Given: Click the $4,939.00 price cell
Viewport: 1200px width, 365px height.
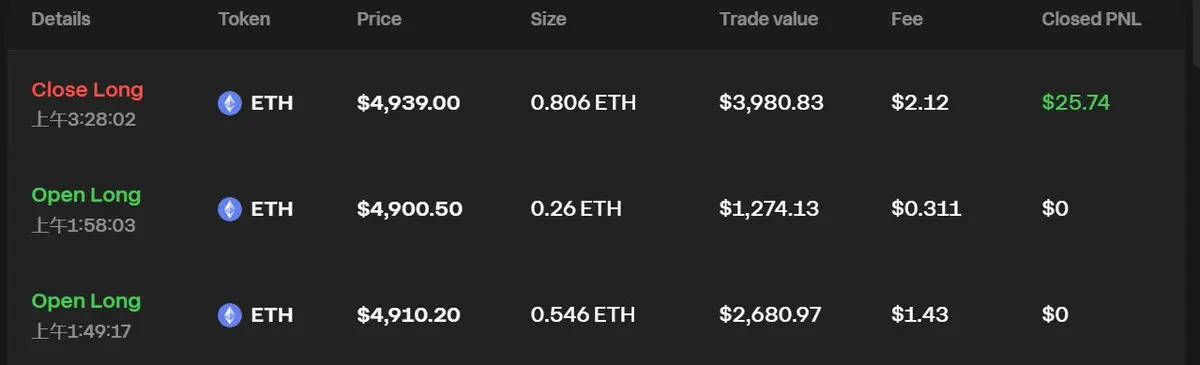Looking at the screenshot, I should click(x=408, y=103).
